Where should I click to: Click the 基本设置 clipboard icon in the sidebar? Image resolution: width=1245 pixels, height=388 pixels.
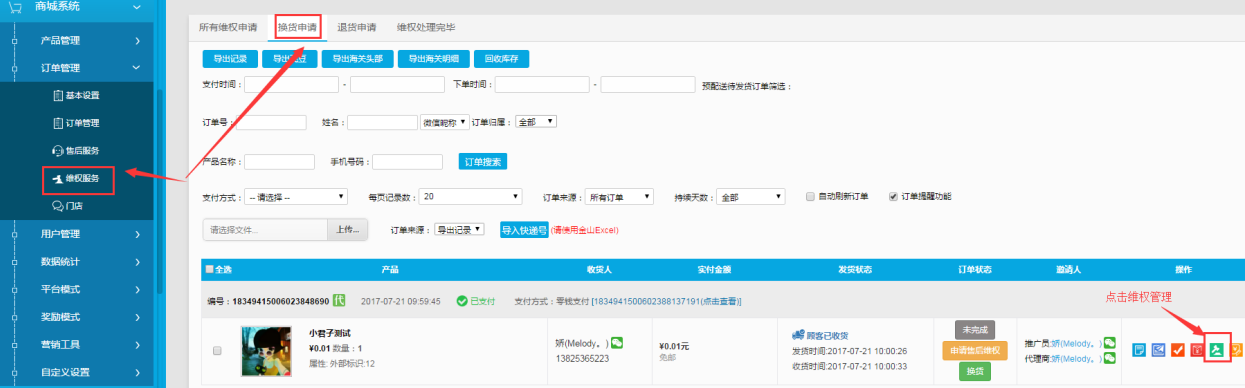pos(57,96)
